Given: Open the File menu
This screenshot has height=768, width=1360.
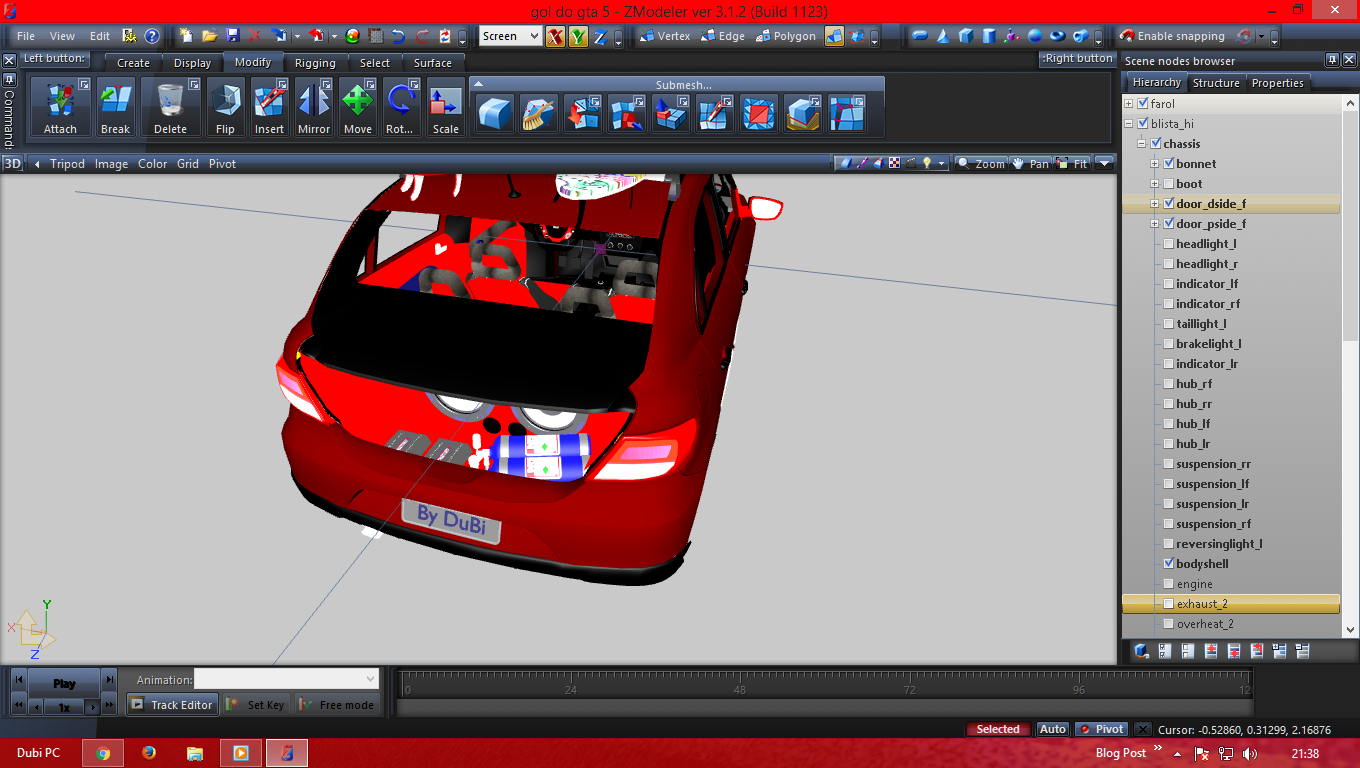Looking at the screenshot, I should [x=26, y=36].
